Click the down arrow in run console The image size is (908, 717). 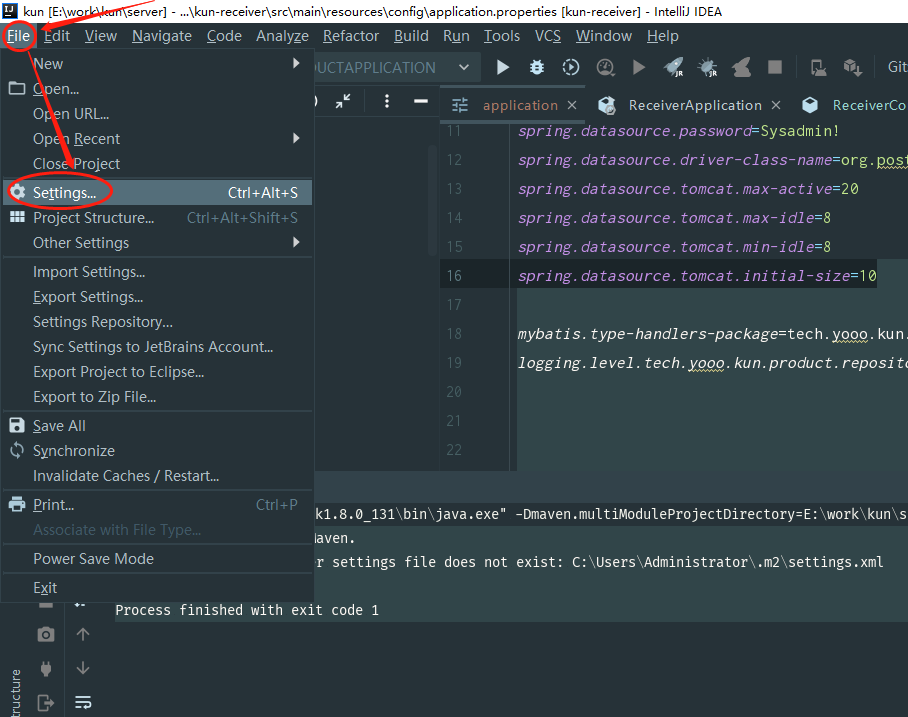83,668
